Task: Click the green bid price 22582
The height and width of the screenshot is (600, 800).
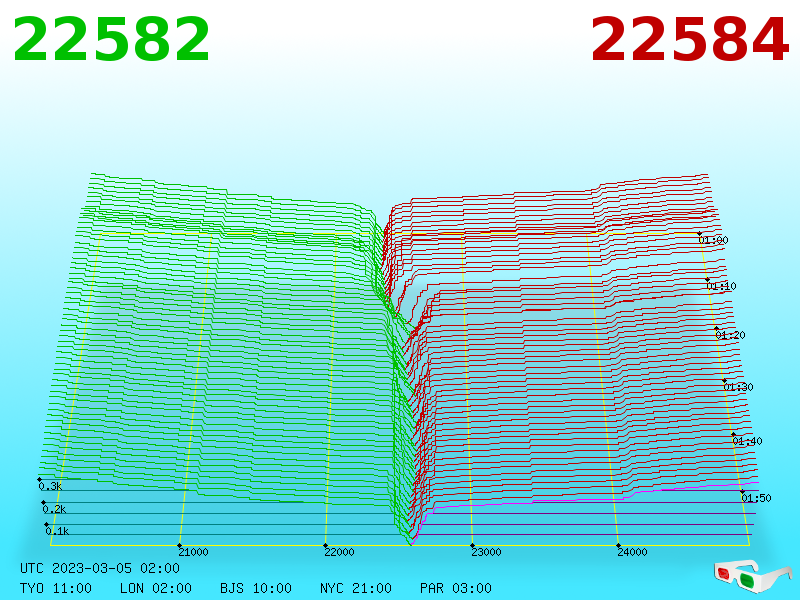Action: (111, 40)
